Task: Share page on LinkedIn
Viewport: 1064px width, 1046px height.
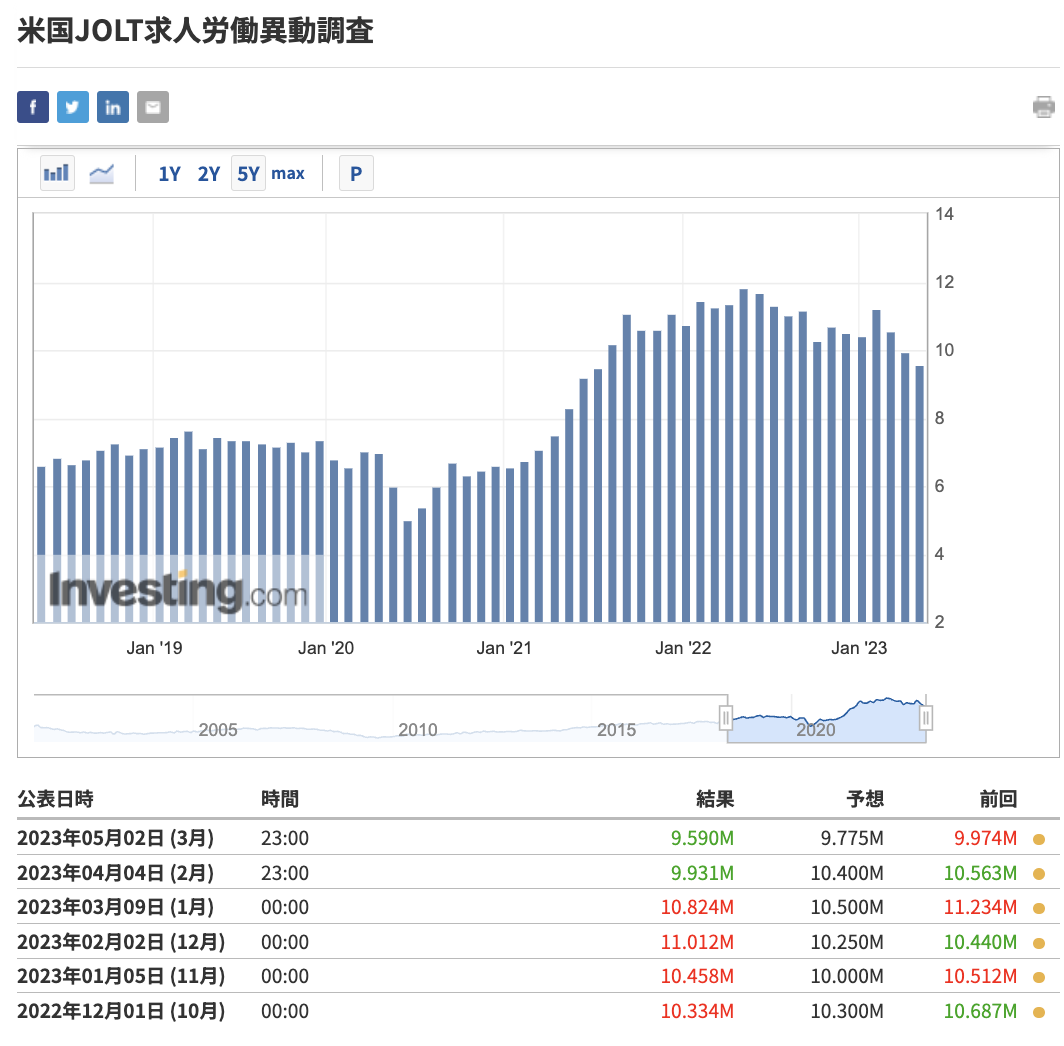Action: tap(113, 107)
